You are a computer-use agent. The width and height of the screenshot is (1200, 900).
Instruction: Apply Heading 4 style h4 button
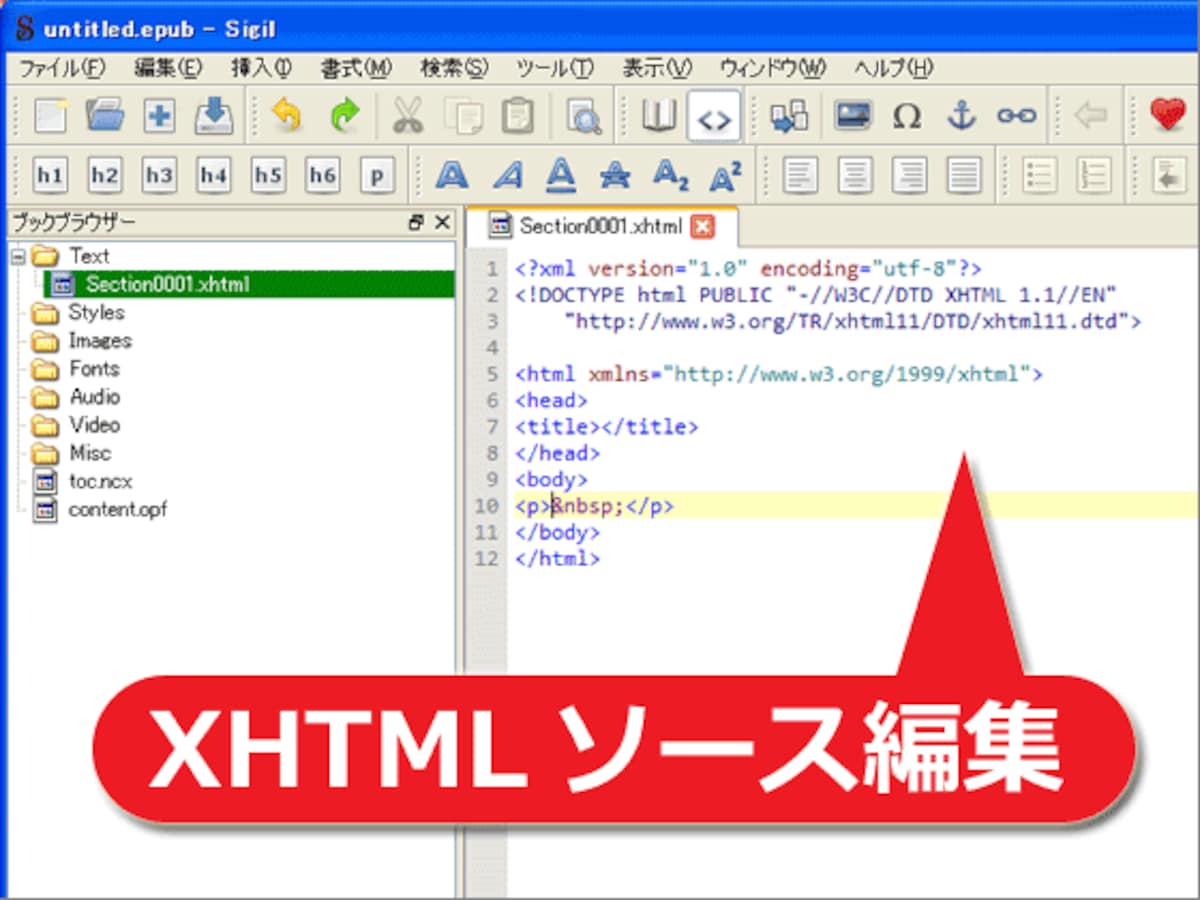point(213,176)
